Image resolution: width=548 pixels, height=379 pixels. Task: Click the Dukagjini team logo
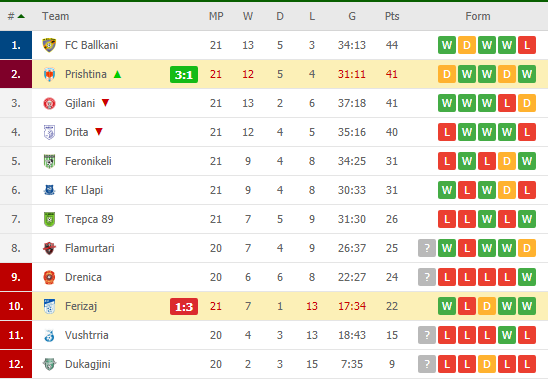coord(49,364)
